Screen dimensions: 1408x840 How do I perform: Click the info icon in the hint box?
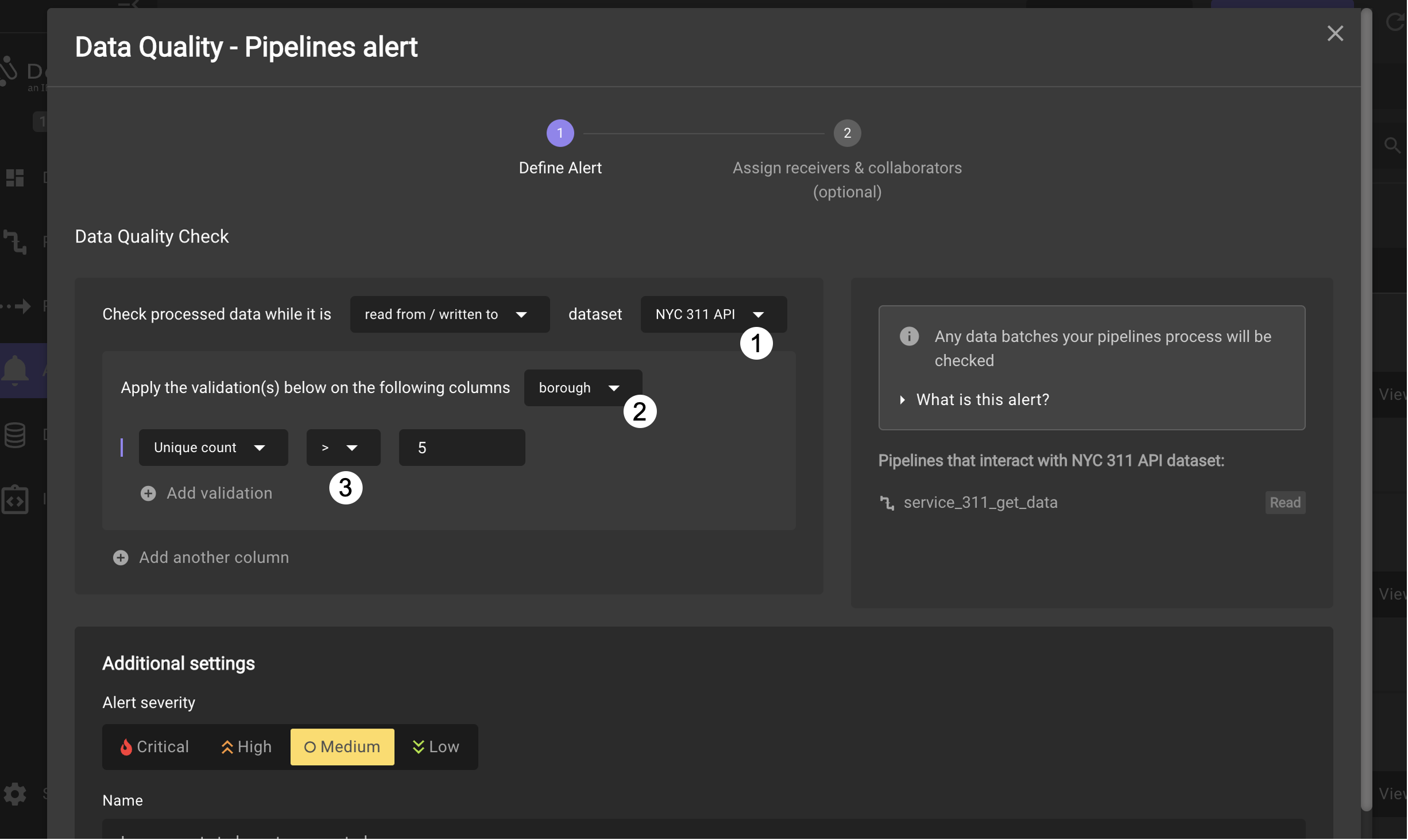click(x=910, y=337)
